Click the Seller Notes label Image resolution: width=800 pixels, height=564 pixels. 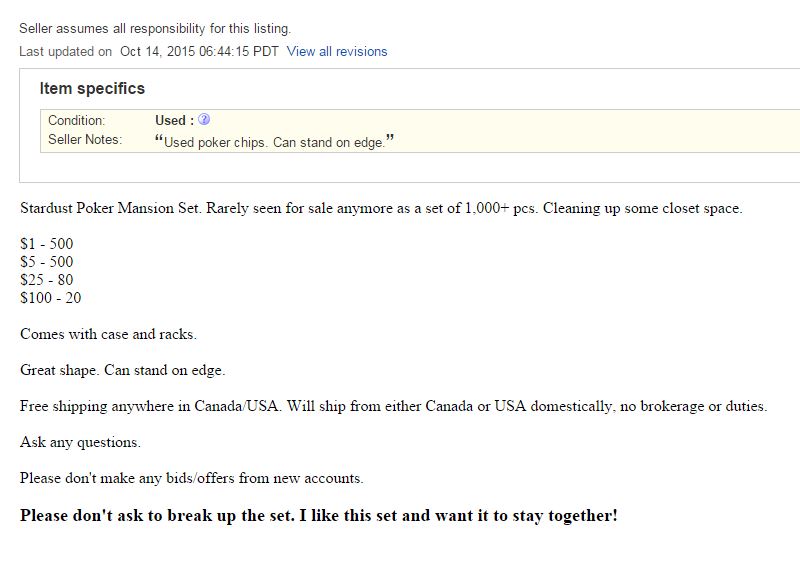(x=85, y=139)
